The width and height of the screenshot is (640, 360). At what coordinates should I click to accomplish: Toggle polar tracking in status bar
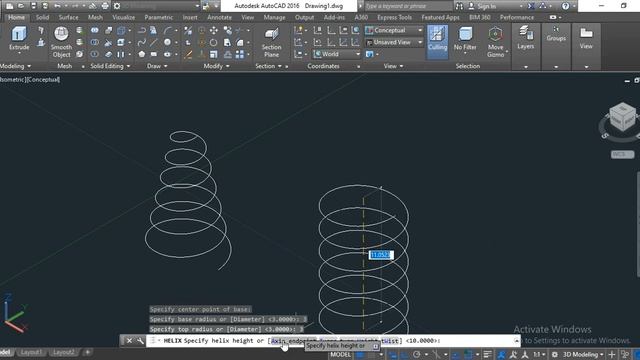click(416, 354)
